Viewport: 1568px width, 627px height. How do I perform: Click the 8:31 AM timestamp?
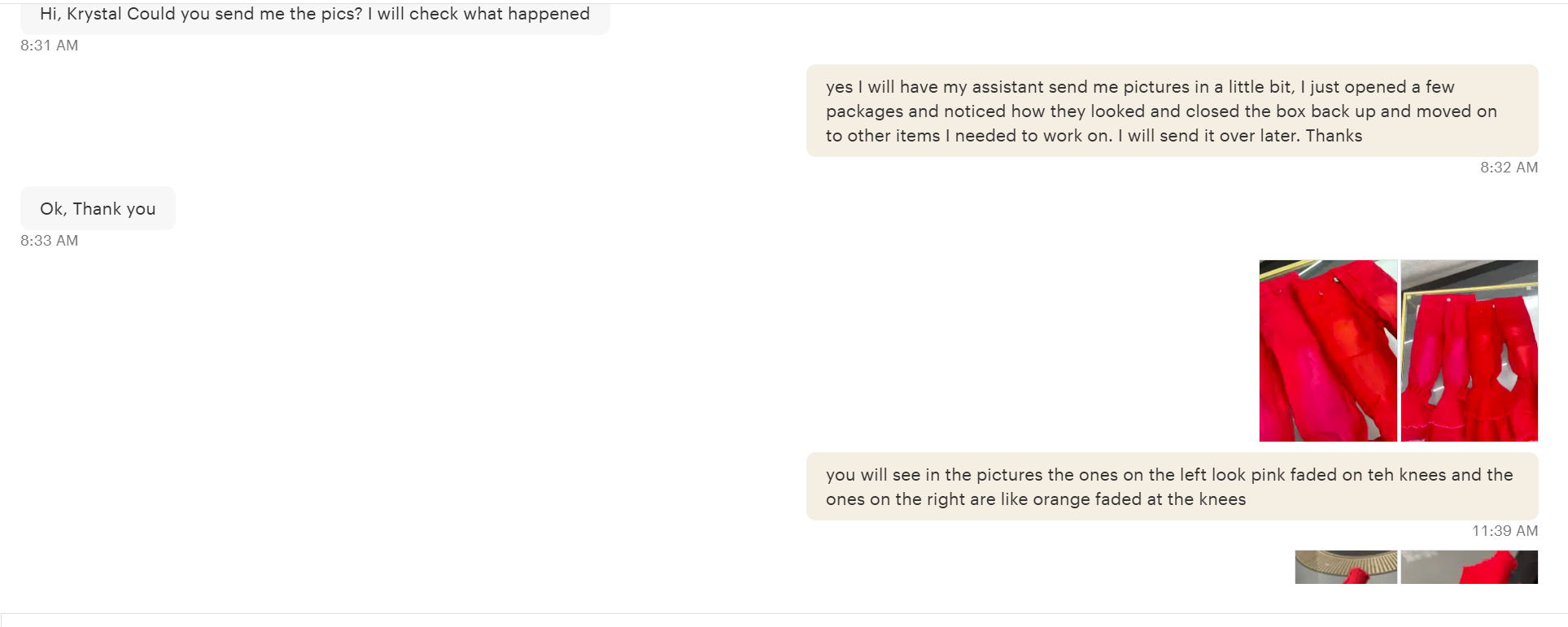(x=50, y=46)
